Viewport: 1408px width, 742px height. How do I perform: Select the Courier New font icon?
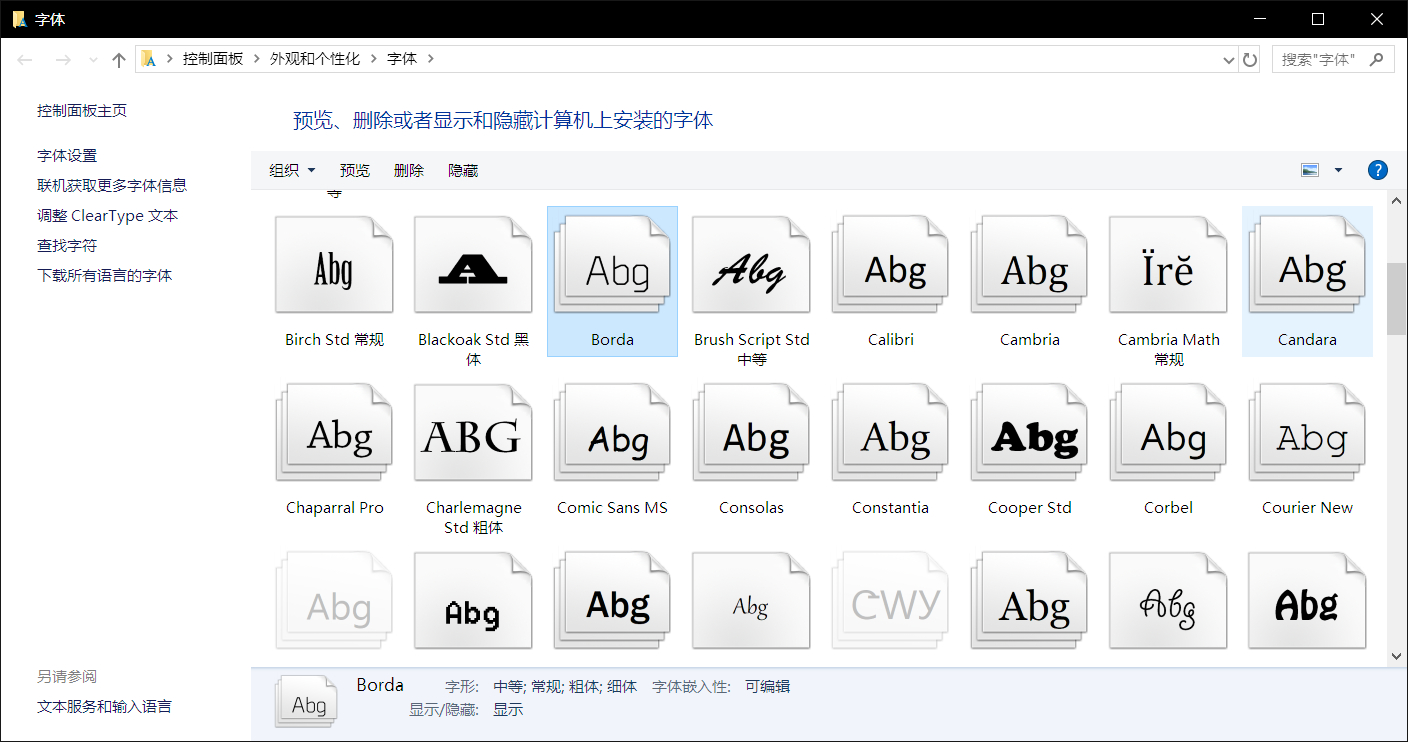pos(1307,434)
